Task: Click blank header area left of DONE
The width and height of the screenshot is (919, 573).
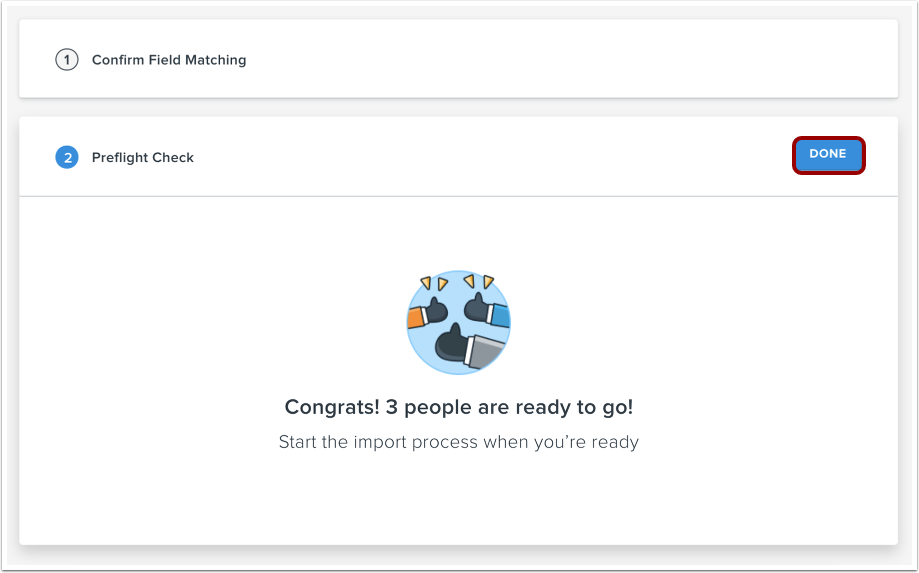Action: coord(500,158)
